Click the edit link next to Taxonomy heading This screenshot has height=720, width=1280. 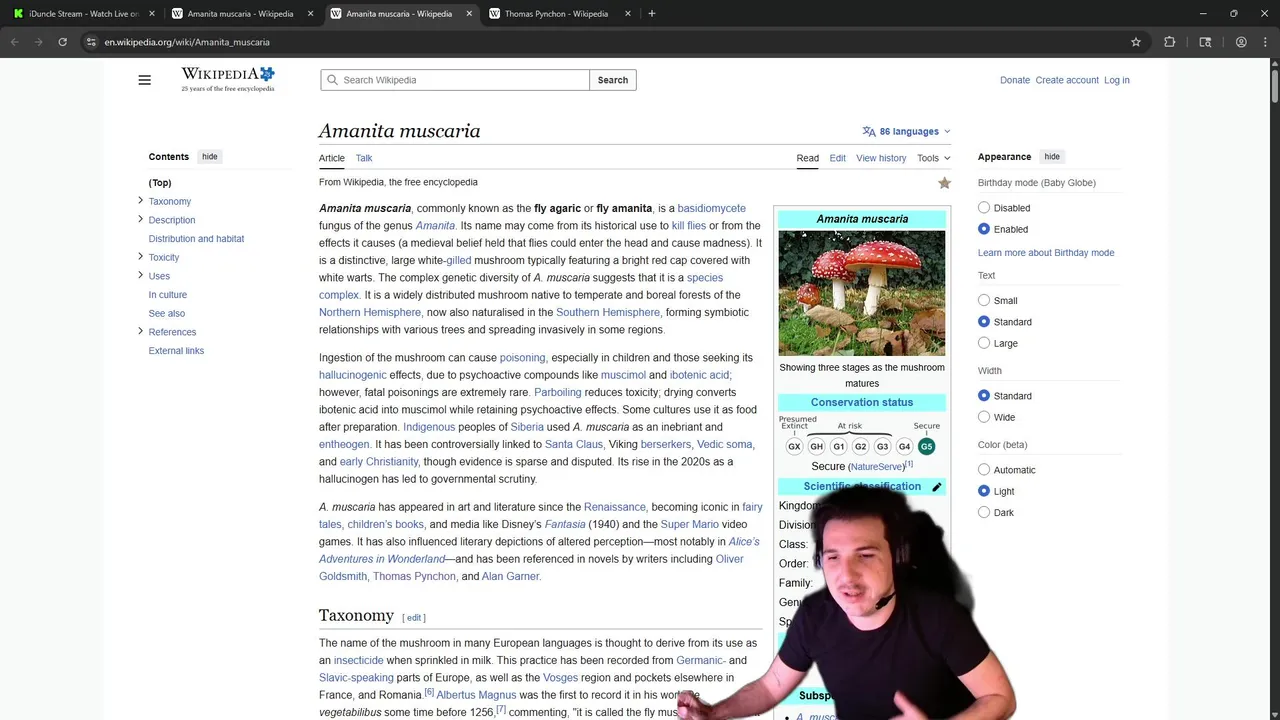point(414,618)
